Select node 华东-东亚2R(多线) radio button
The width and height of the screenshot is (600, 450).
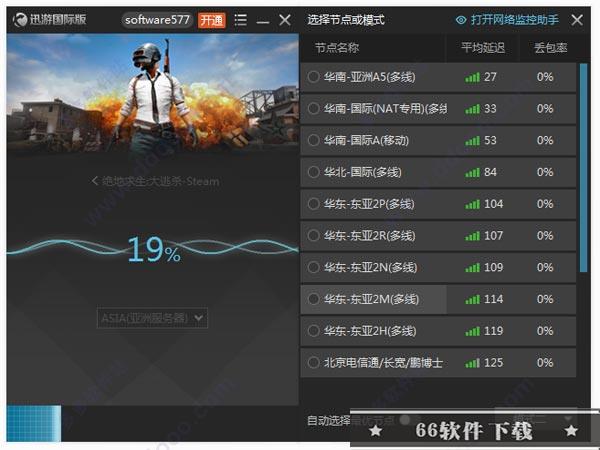coord(313,236)
